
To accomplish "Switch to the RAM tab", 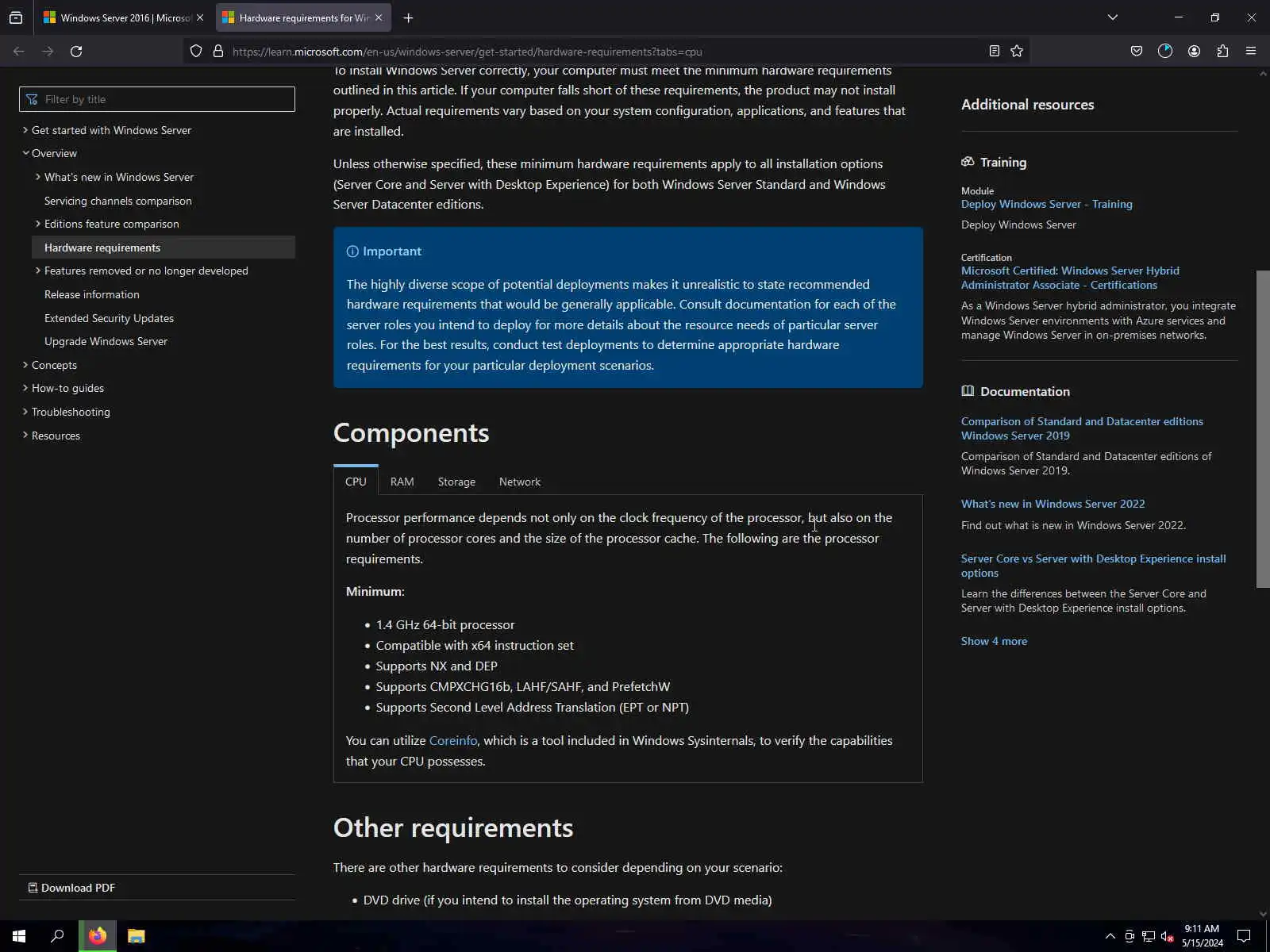I will click(402, 482).
